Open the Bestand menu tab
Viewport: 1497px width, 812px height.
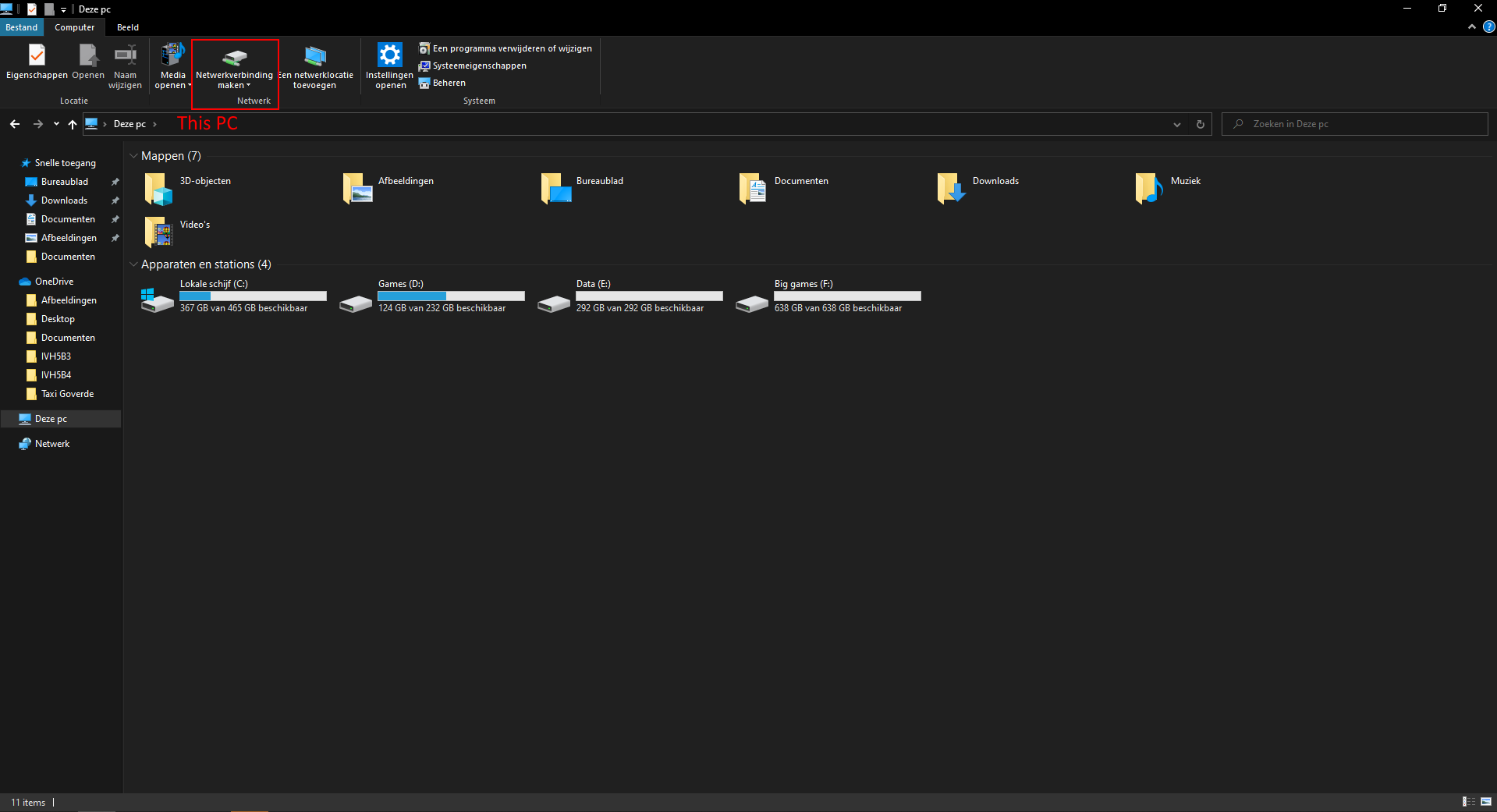22,27
